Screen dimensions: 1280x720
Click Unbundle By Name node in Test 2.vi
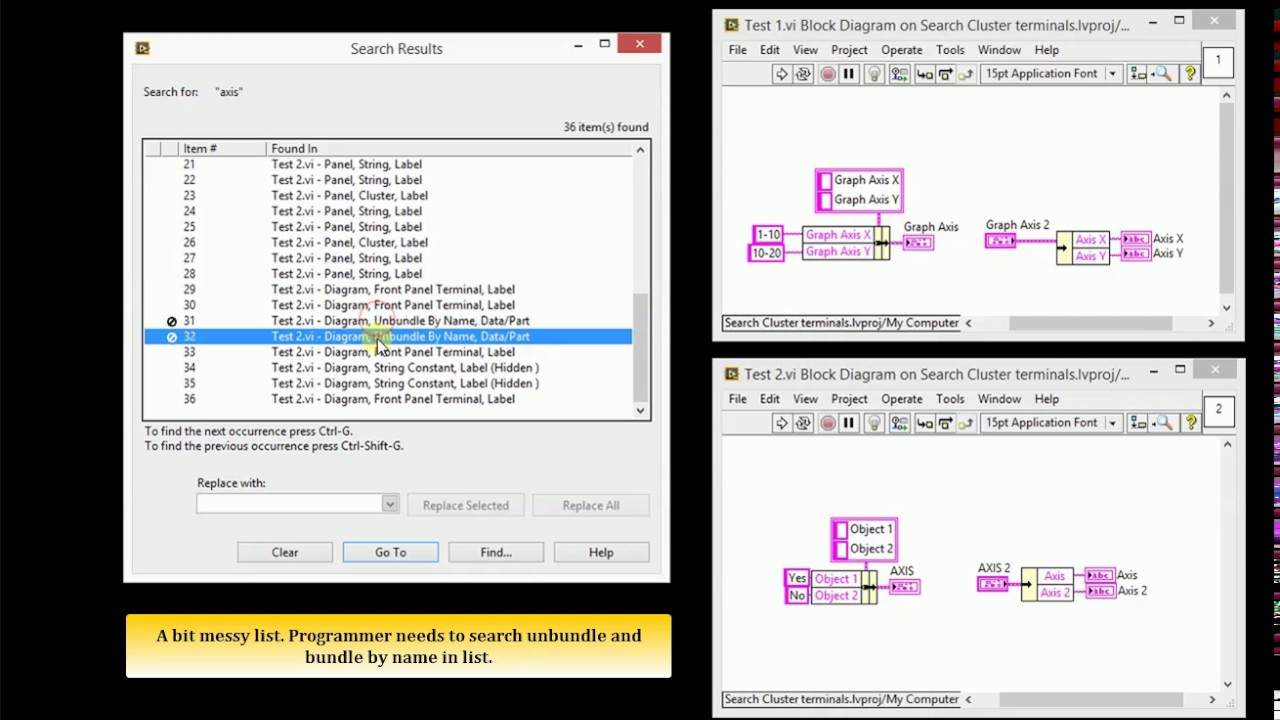1046,584
